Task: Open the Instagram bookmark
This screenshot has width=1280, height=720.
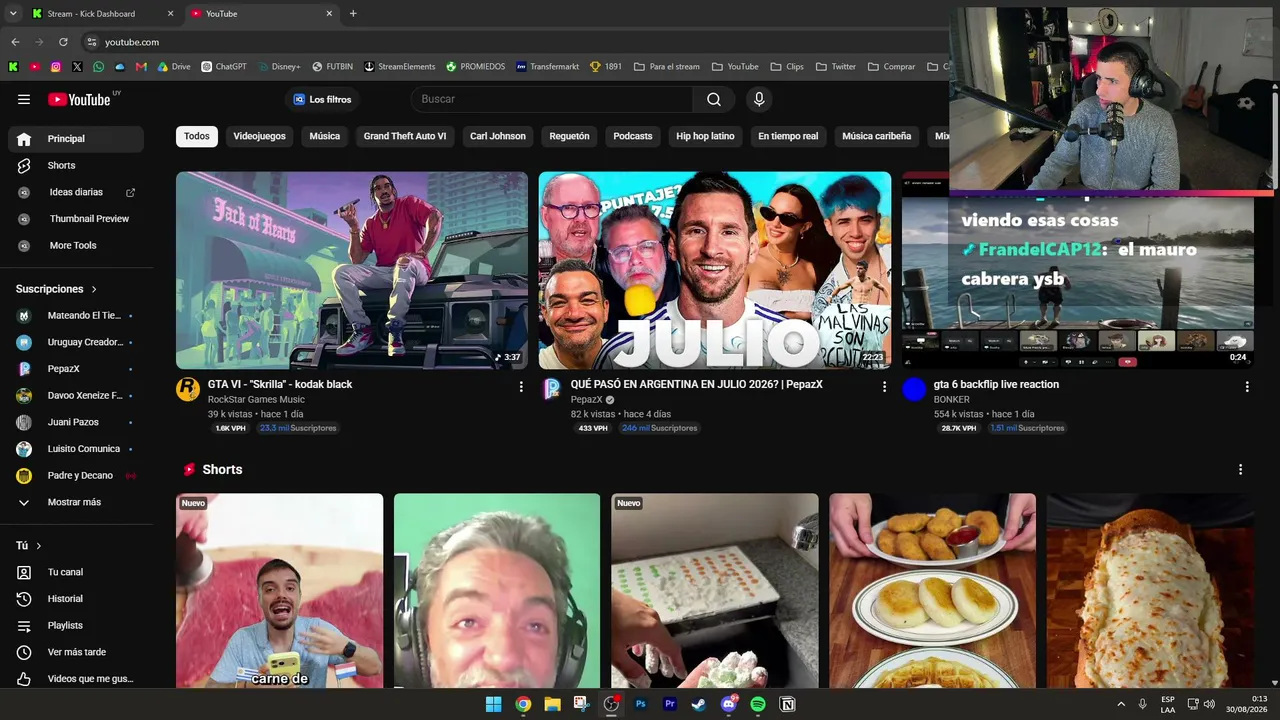Action: [x=56, y=67]
